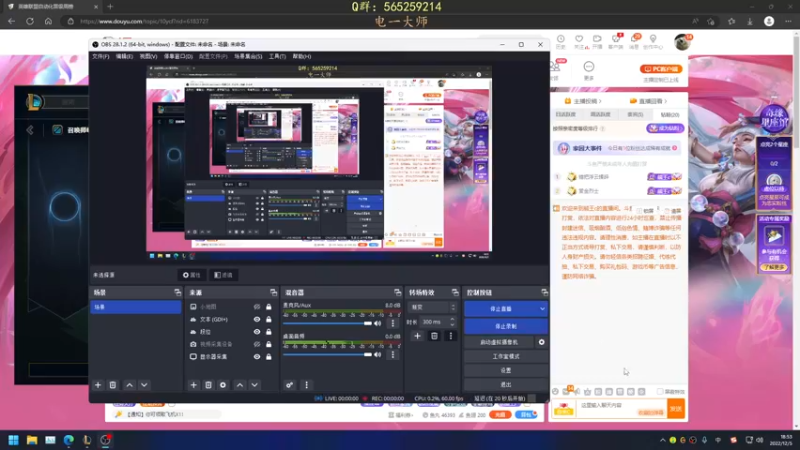
Task: Move scene down with Scenes panel down arrow
Action: (144, 385)
